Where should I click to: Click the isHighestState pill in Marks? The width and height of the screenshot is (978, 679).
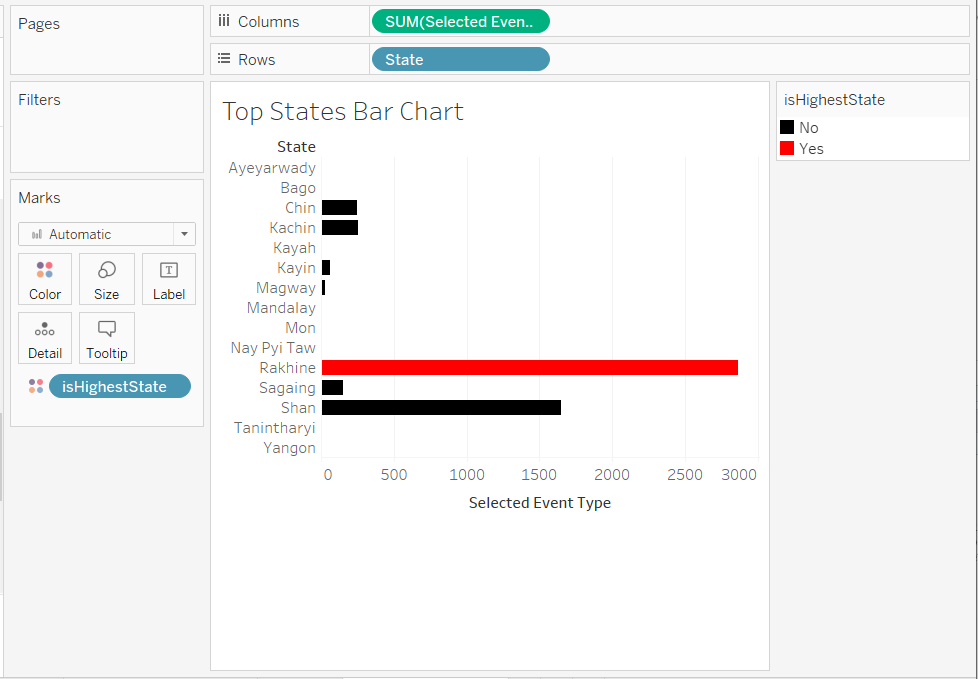pos(119,386)
